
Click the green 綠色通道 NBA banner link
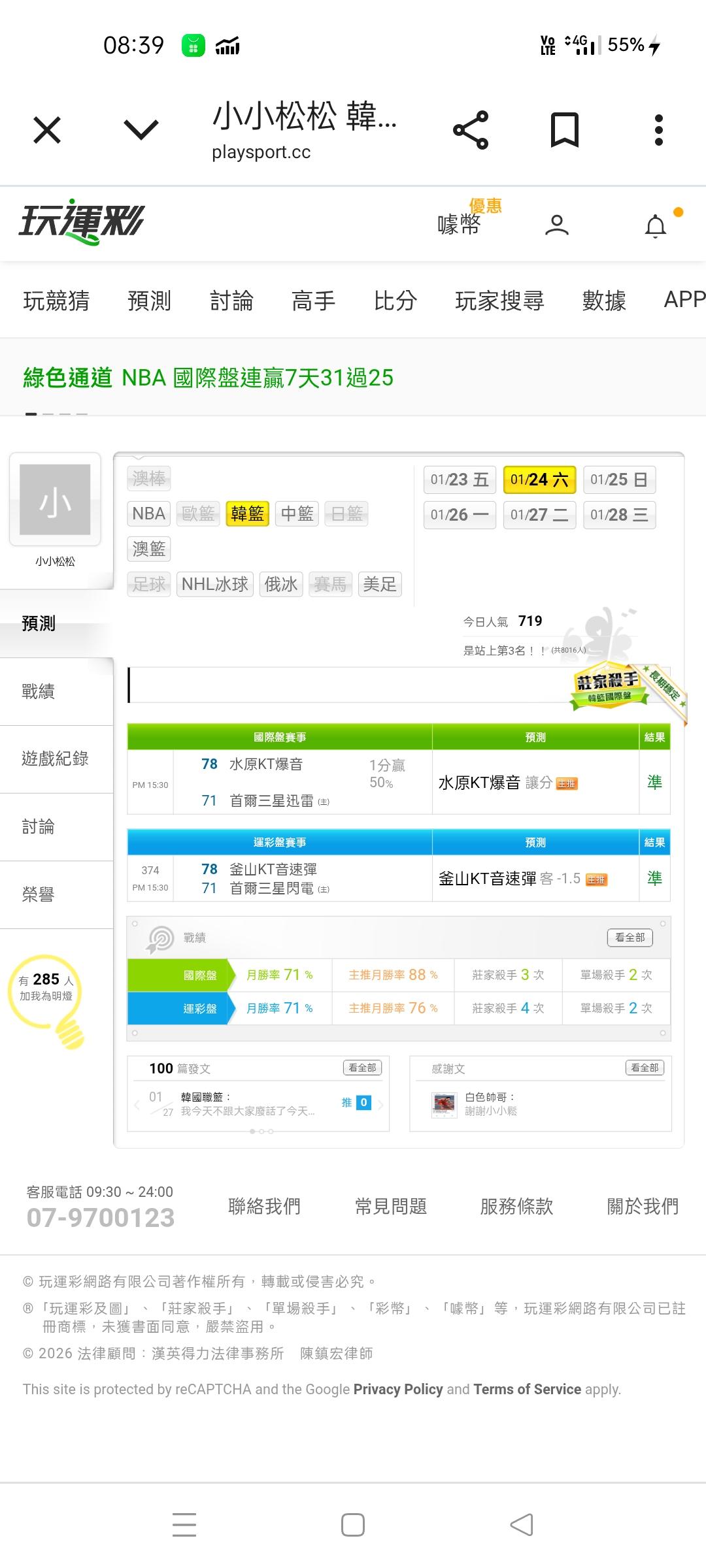pyautogui.click(x=209, y=378)
